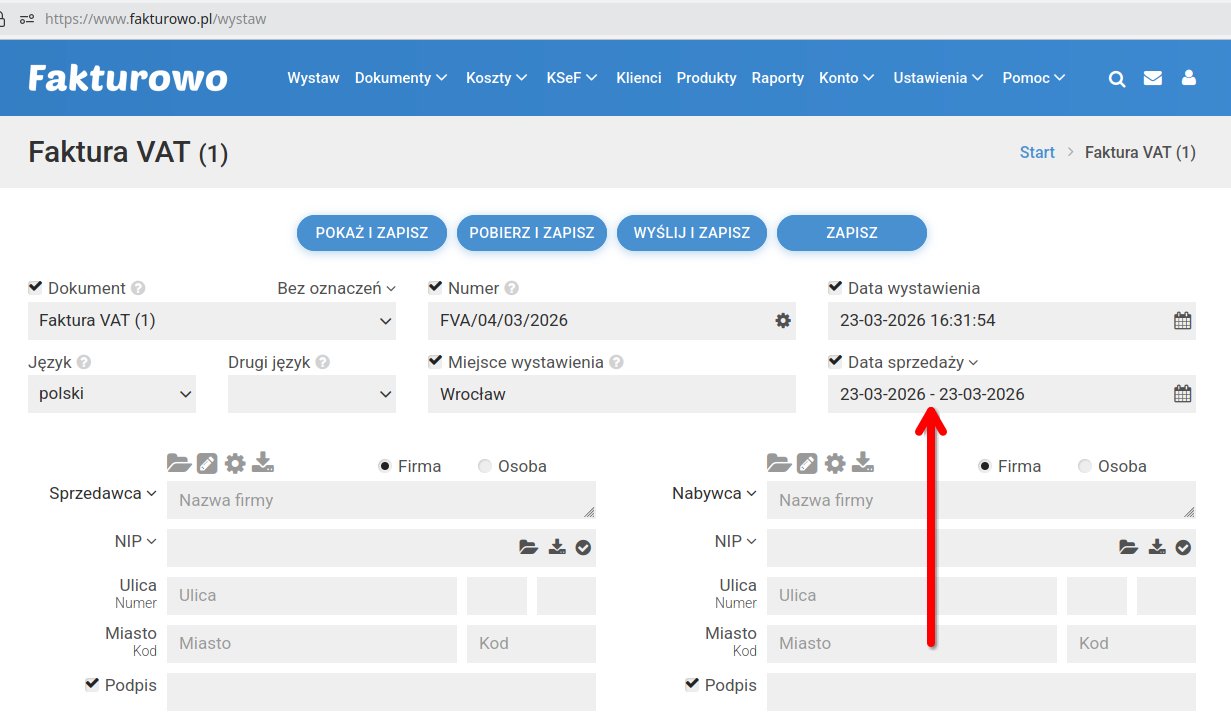Click the gear icon in Numer field
This screenshot has width=1231, height=717.
pyautogui.click(x=782, y=321)
